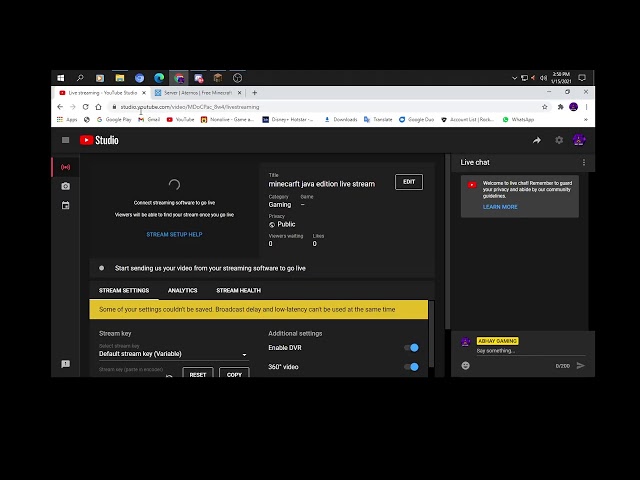The width and height of the screenshot is (640, 480).
Task: Open the WhatsApp bookmark
Action: 518,120
